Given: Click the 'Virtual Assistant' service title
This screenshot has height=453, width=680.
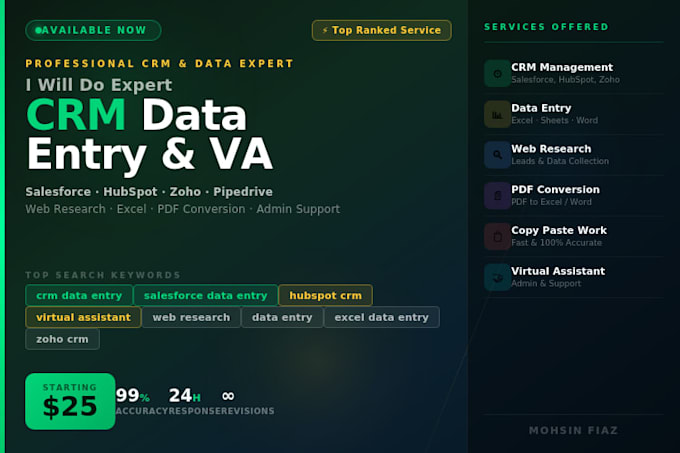Looking at the screenshot, I should click(x=558, y=271).
